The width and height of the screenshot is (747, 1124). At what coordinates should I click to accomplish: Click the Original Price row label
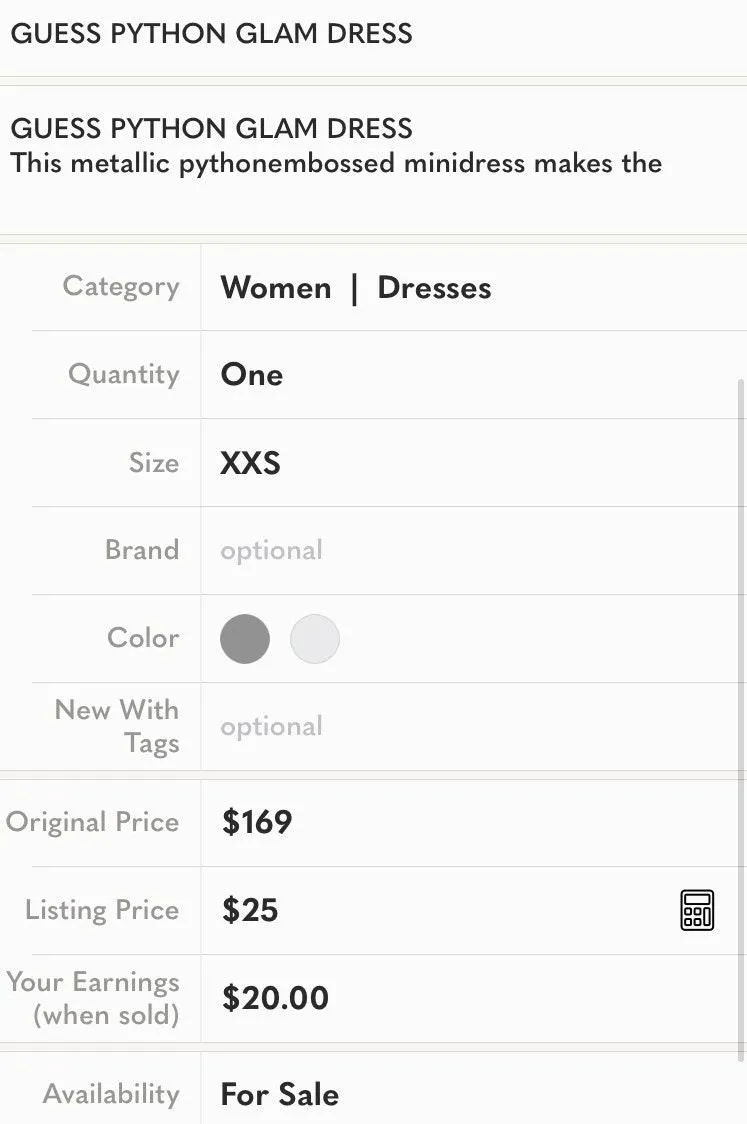tap(92, 822)
